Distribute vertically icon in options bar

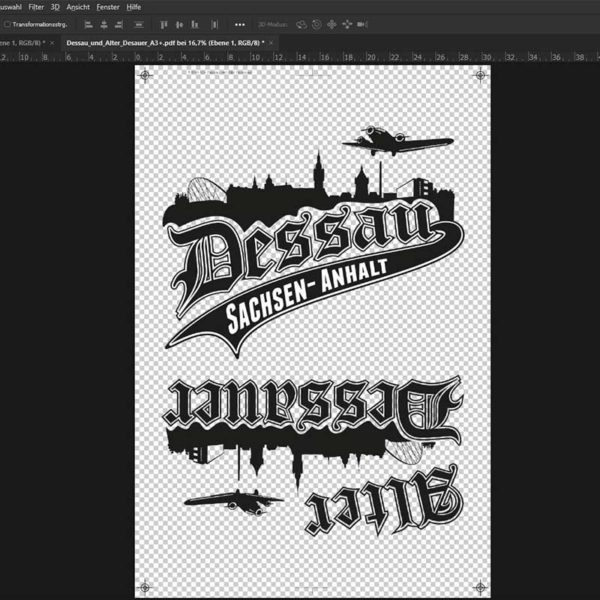click(x=139, y=25)
